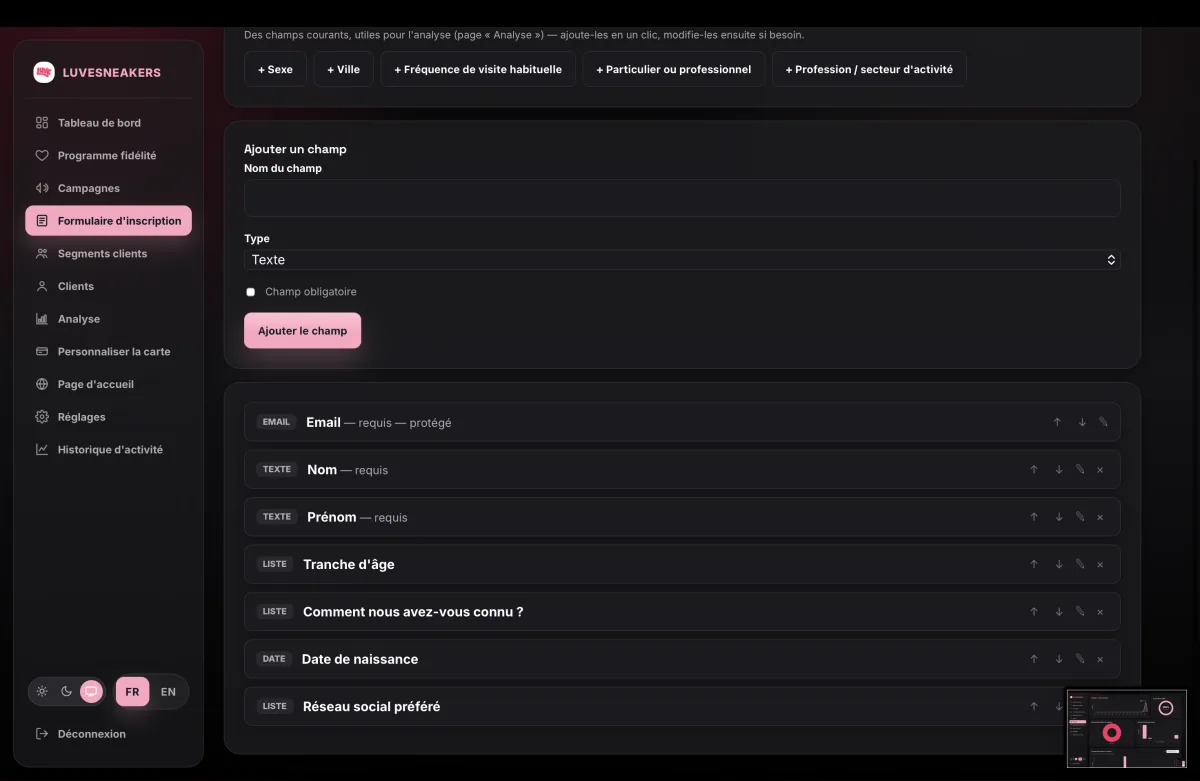
Task: Select the light theme sun icon
Action: (x=42, y=691)
